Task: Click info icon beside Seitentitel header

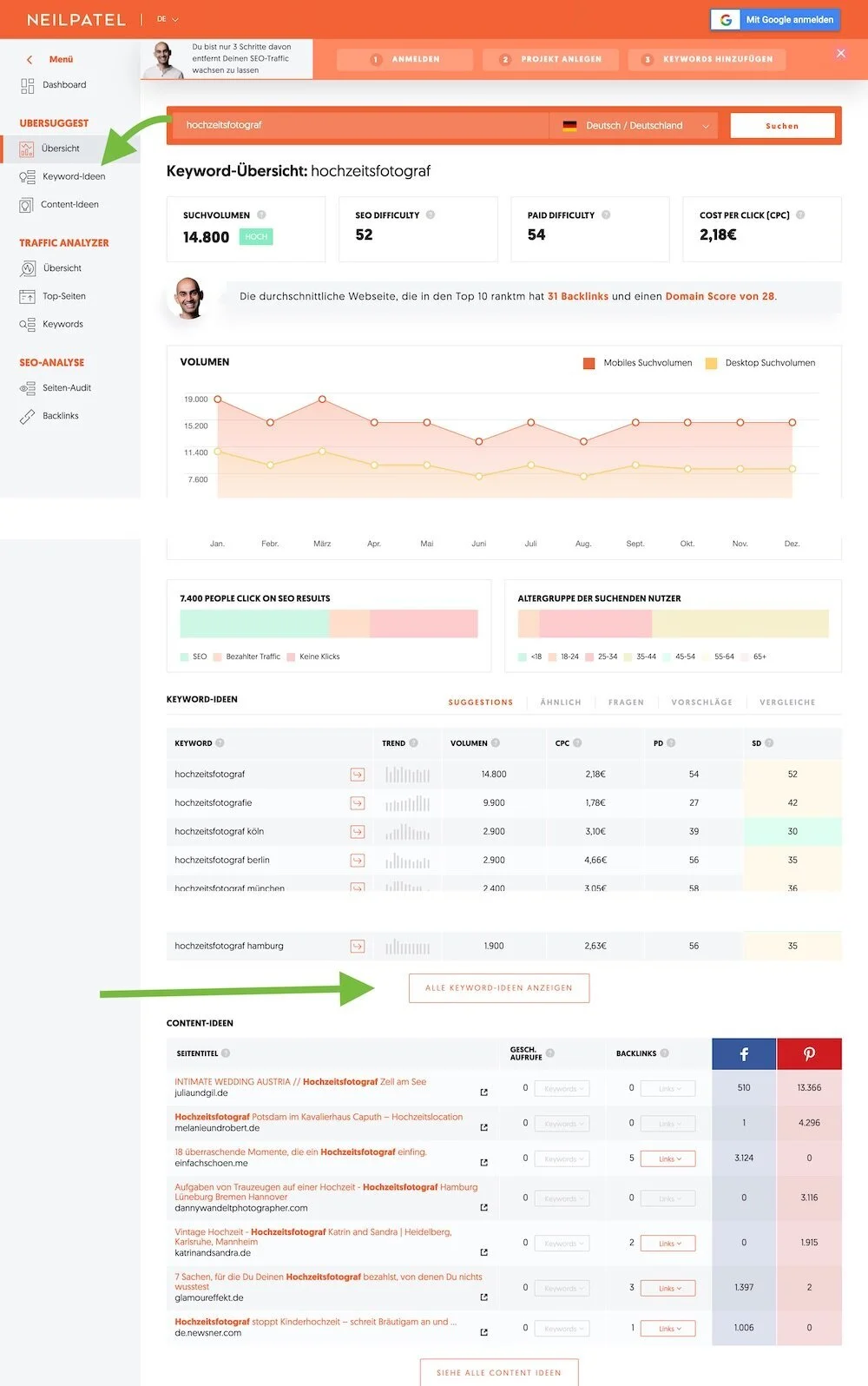Action: (226, 1053)
